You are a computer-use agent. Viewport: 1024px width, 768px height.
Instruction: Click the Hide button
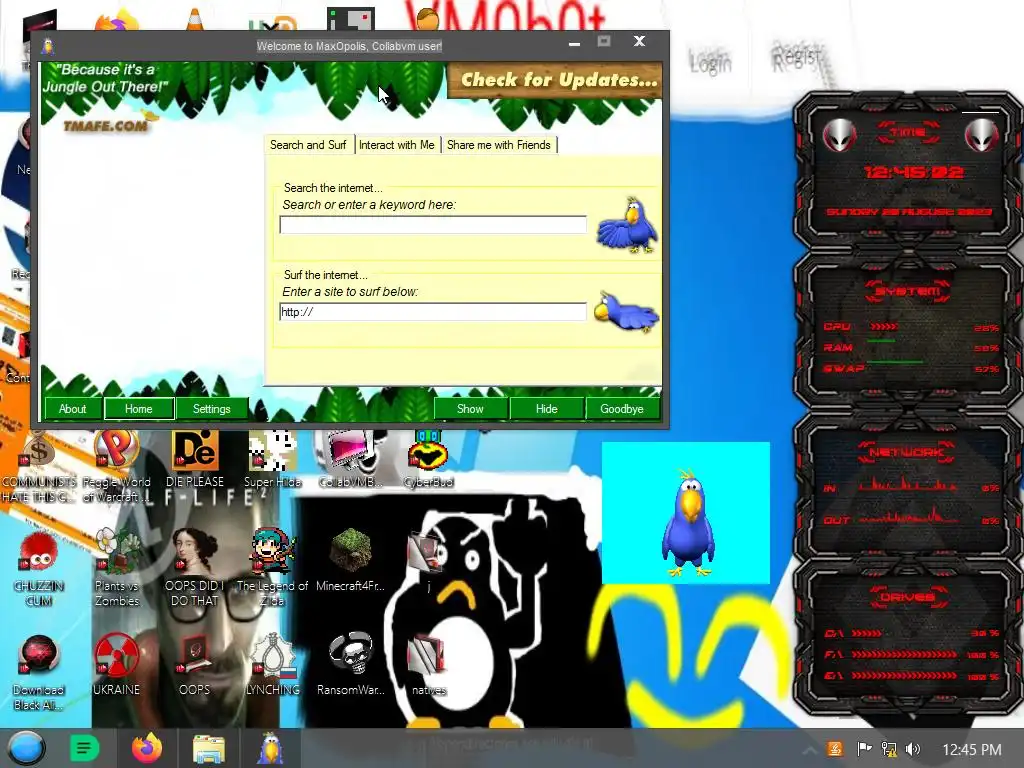click(x=547, y=409)
